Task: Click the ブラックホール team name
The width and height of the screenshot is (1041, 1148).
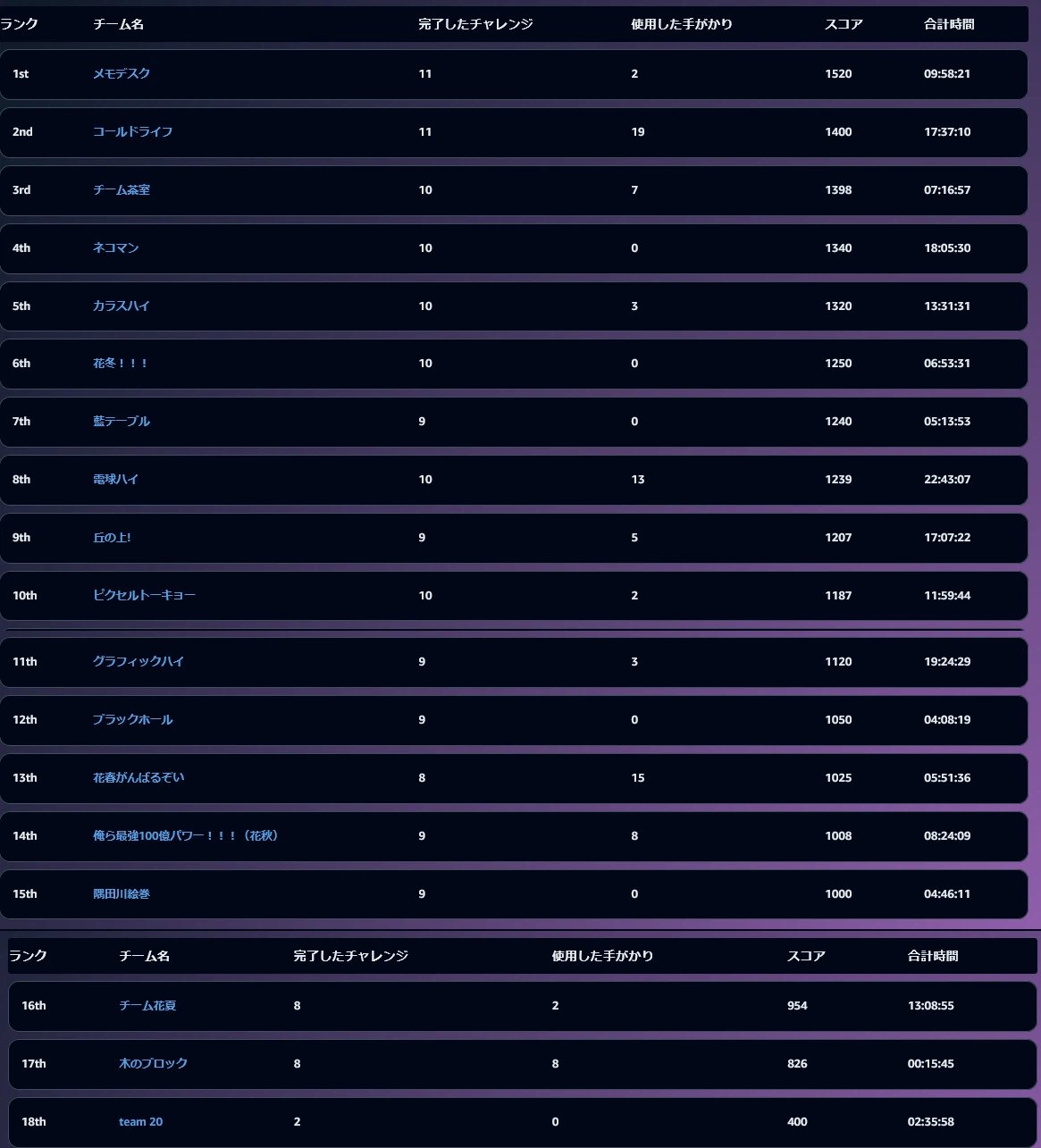Action: 133,720
